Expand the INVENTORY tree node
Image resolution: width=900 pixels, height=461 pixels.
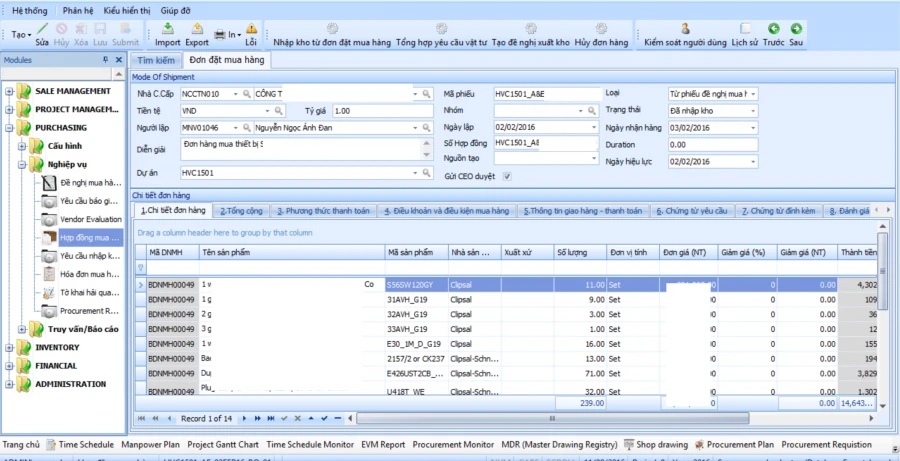coord(9,348)
